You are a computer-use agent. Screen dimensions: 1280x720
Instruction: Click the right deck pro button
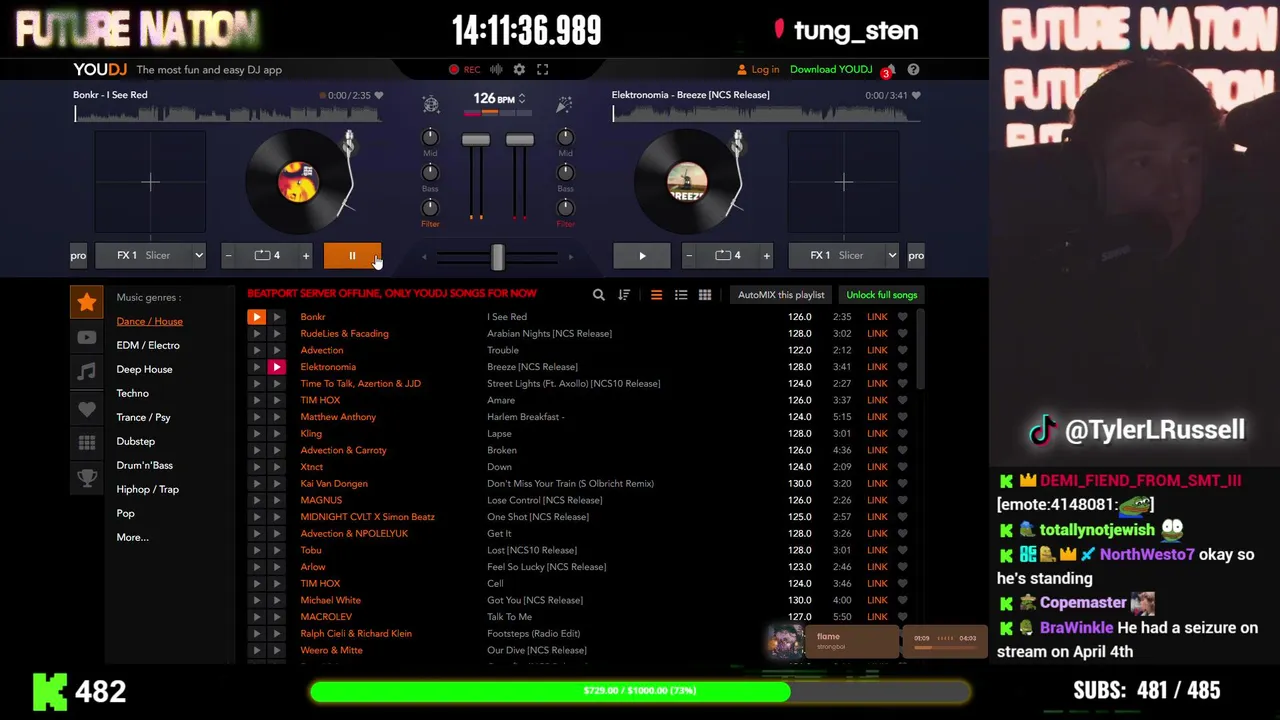point(916,256)
